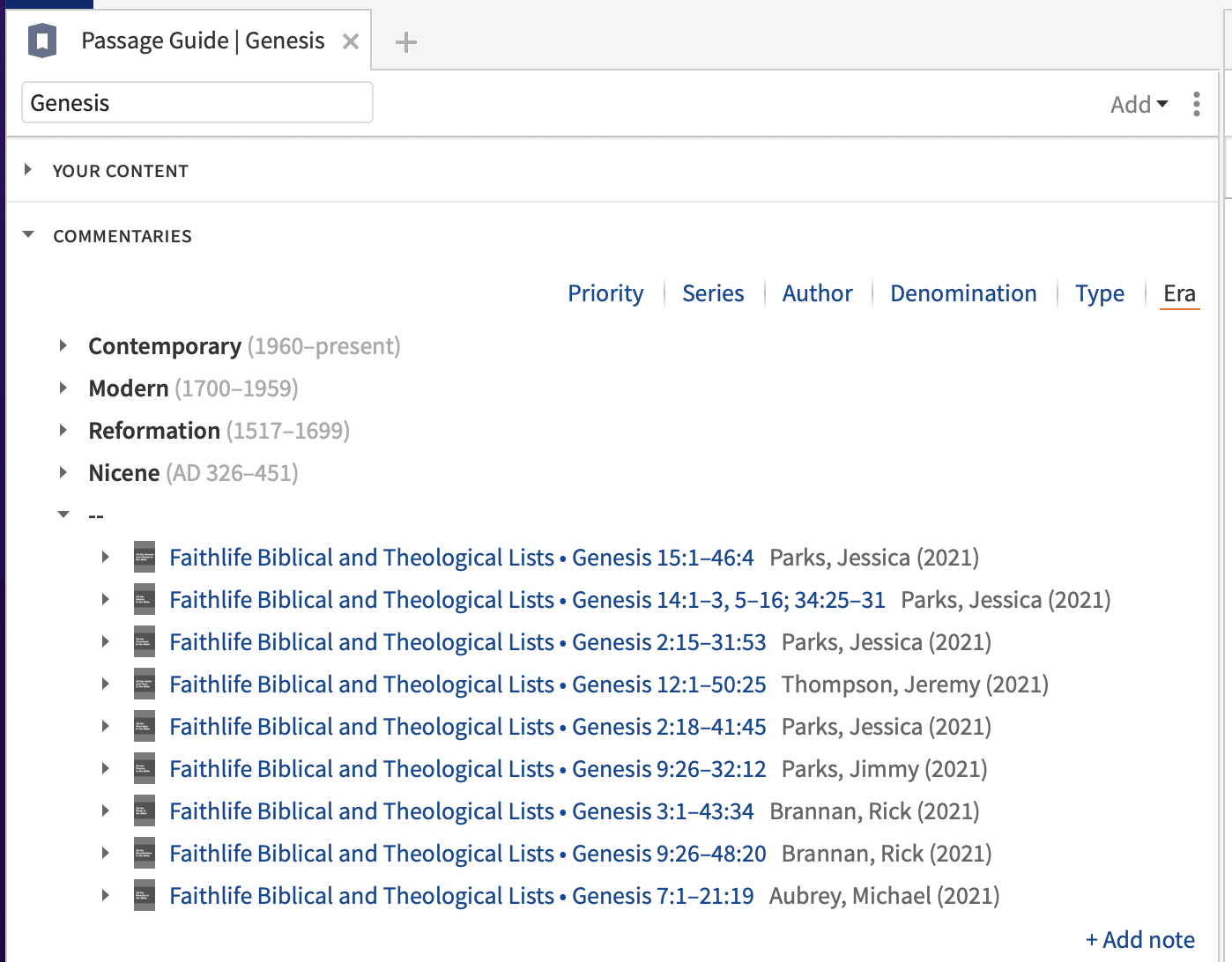The width and height of the screenshot is (1232, 962).
Task: Expand the Genesis 15:1–46:4 entry
Action: point(105,557)
